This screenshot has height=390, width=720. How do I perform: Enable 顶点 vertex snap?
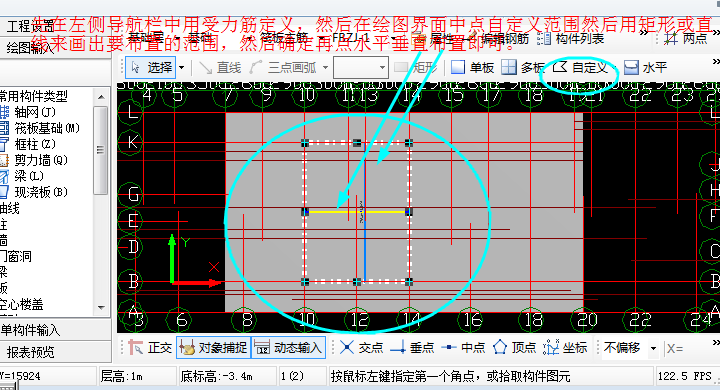[x=514, y=348]
